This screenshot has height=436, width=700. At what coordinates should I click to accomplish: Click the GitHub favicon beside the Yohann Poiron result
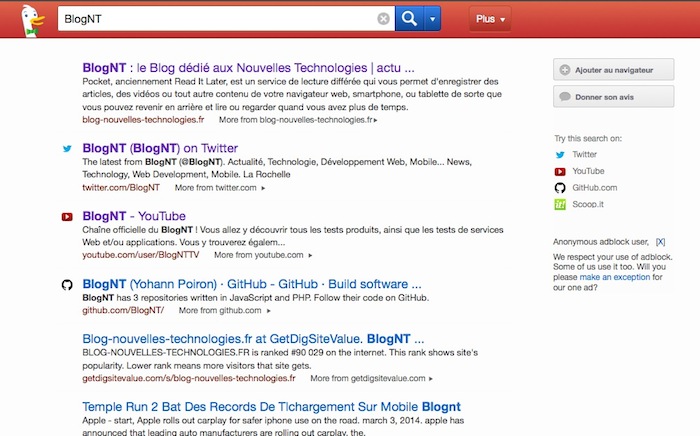coord(67,285)
